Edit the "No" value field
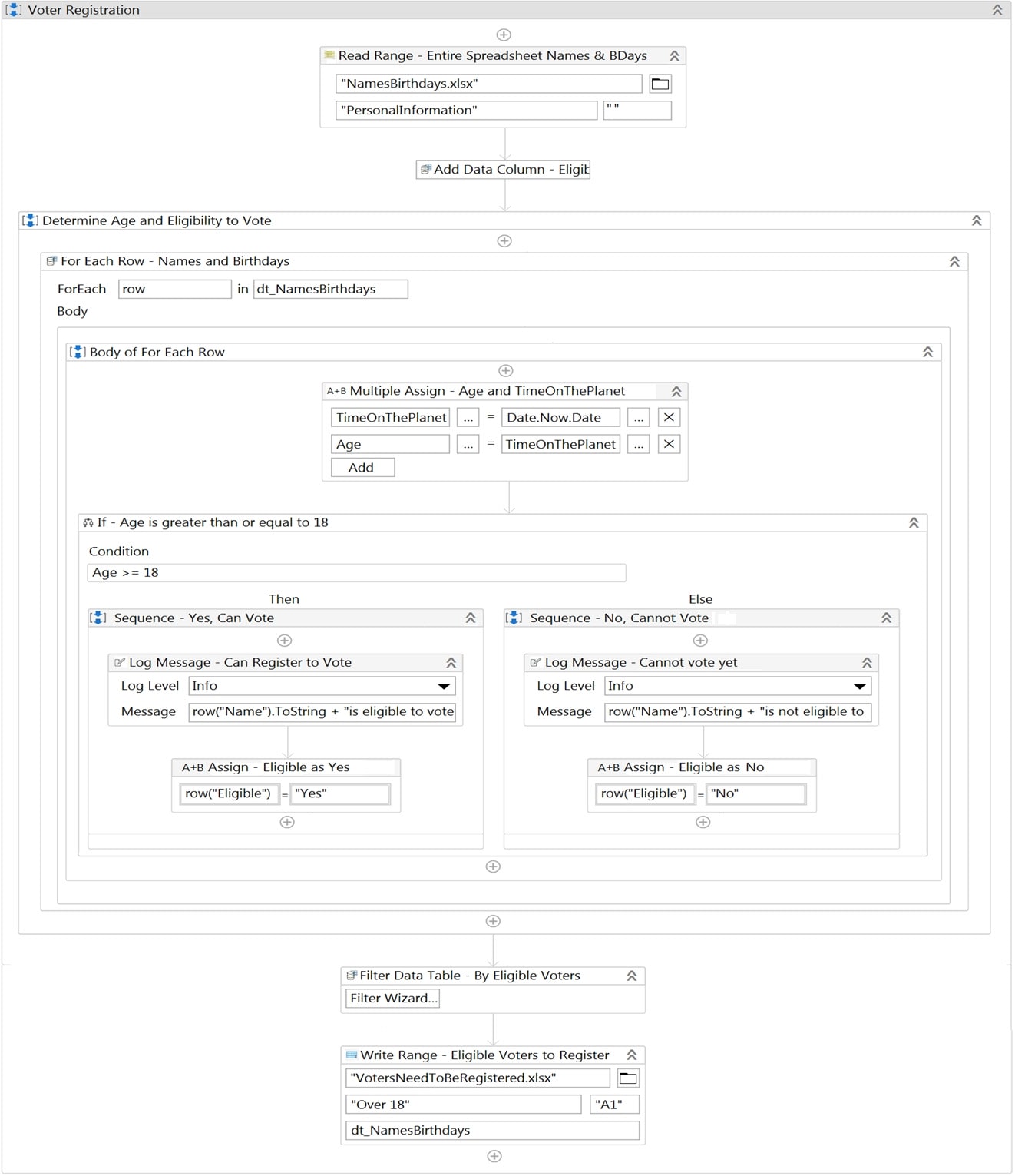 [756, 794]
